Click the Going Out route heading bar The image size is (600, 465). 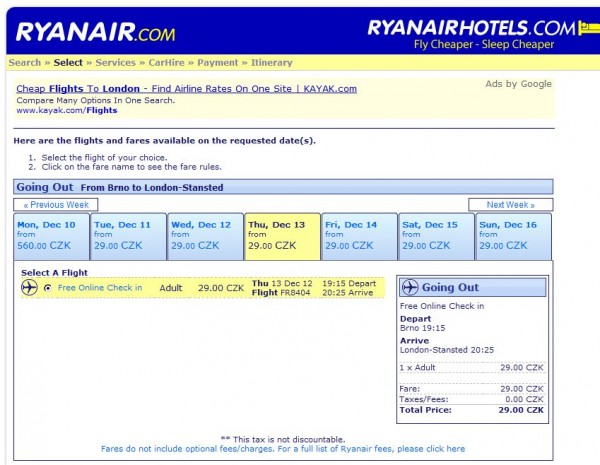pyautogui.click(x=283, y=187)
